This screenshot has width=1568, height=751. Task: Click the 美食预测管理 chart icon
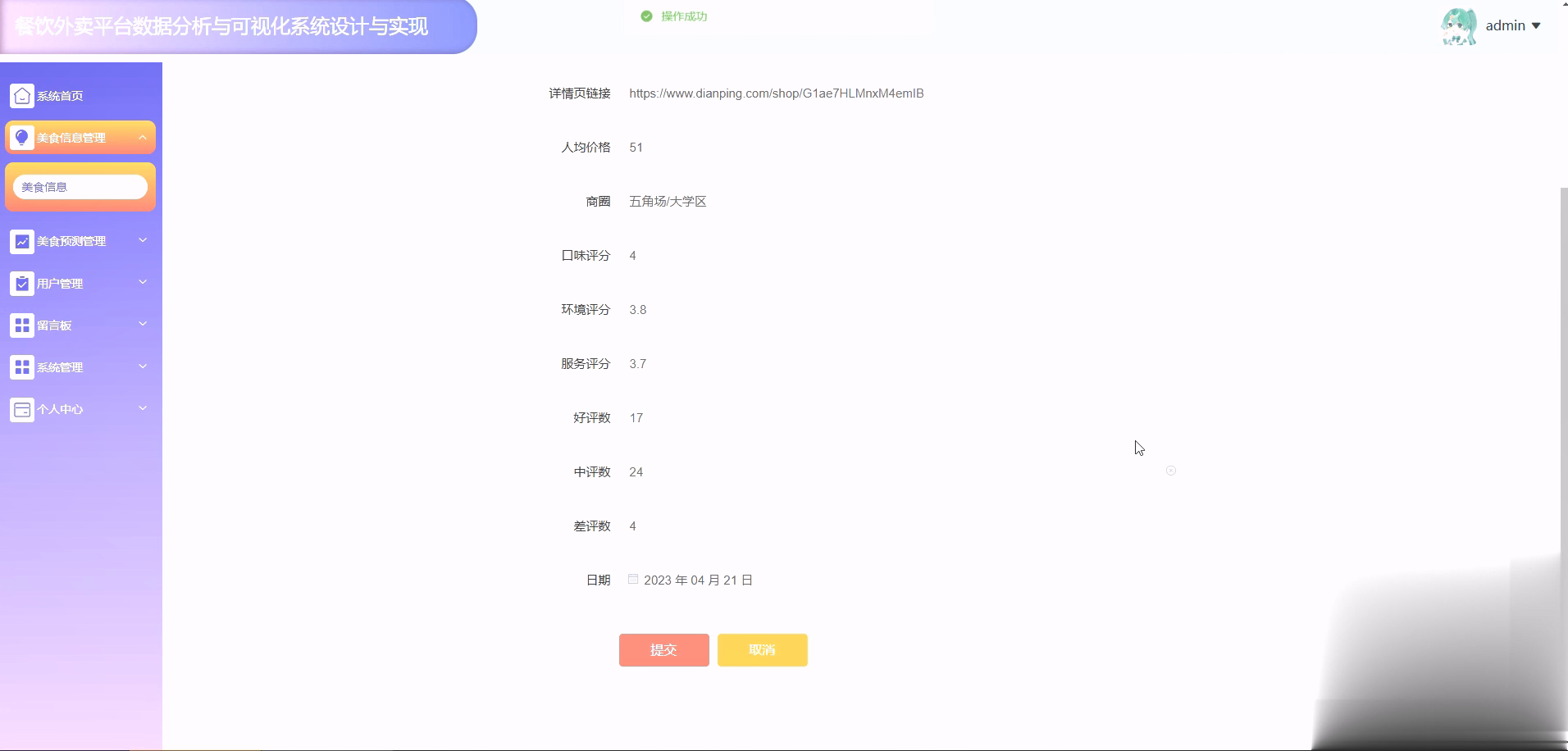click(x=22, y=241)
